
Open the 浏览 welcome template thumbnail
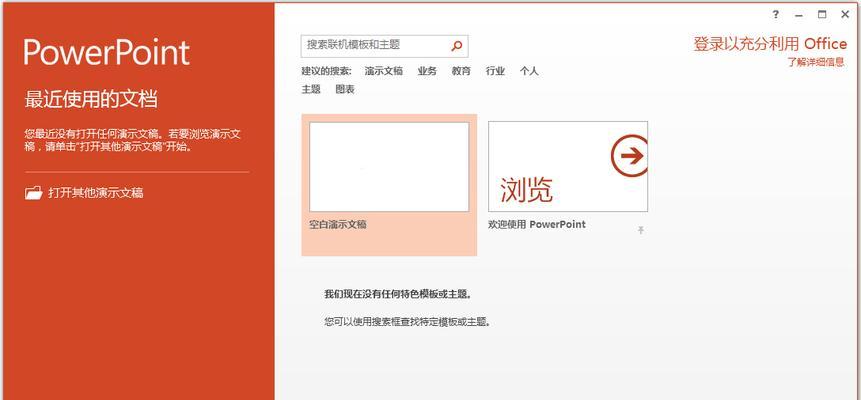point(568,166)
